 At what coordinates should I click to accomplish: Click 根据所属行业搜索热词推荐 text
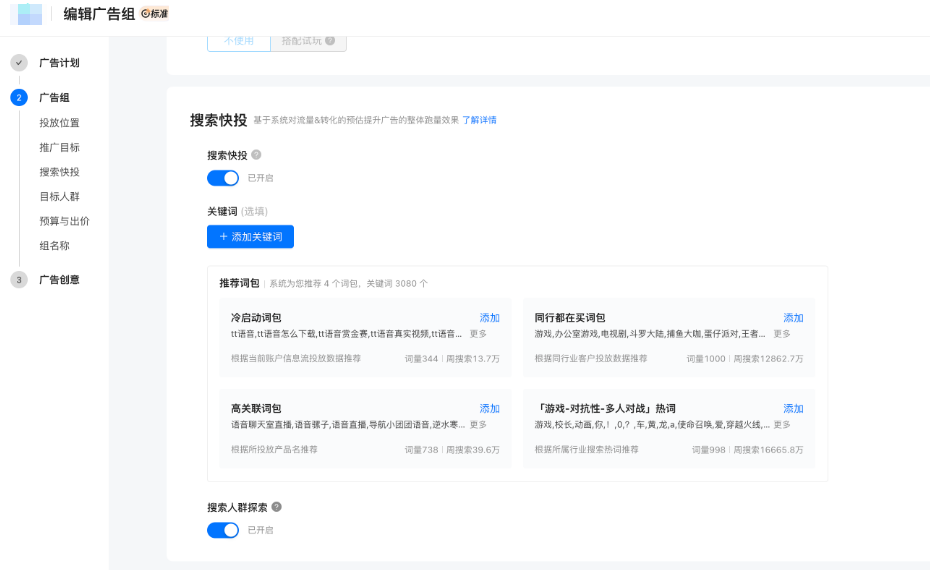(x=587, y=449)
